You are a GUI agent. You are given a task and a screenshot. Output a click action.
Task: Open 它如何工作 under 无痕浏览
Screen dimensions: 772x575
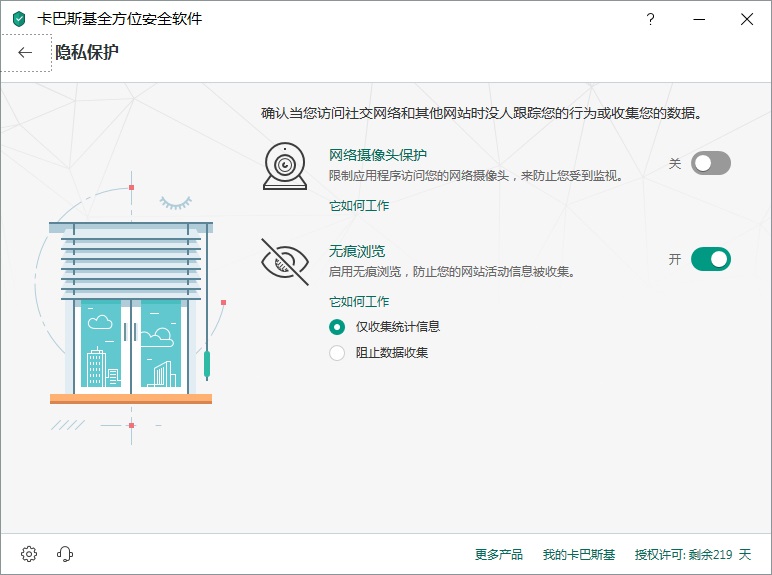pyautogui.click(x=359, y=302)
